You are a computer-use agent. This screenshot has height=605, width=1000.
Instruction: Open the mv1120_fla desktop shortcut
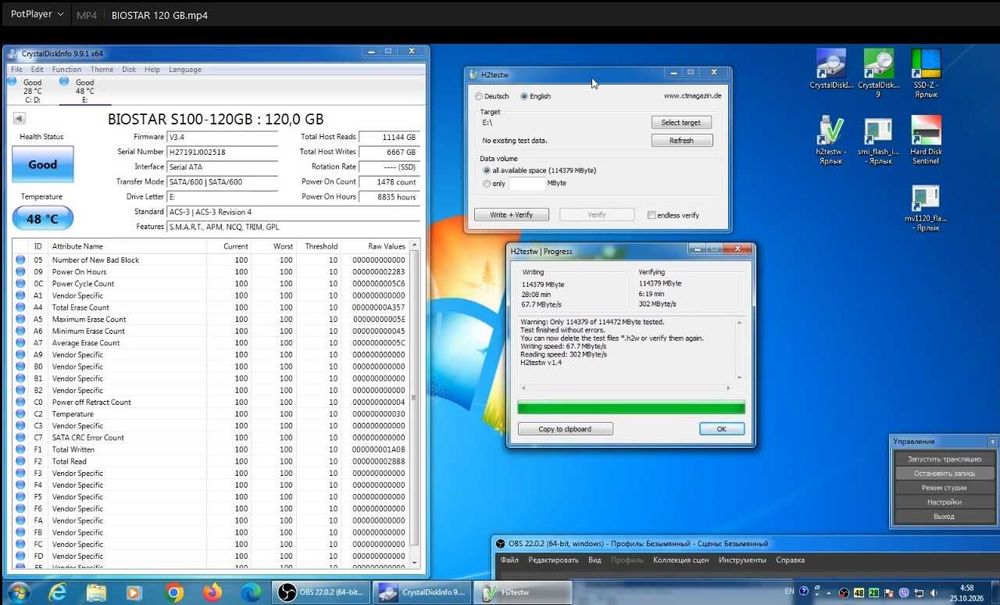925,207
